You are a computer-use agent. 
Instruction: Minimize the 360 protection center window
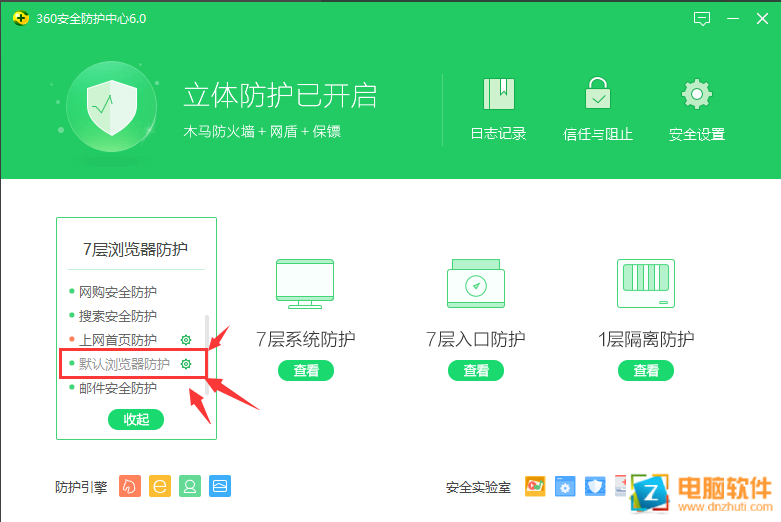coord(733,19)
